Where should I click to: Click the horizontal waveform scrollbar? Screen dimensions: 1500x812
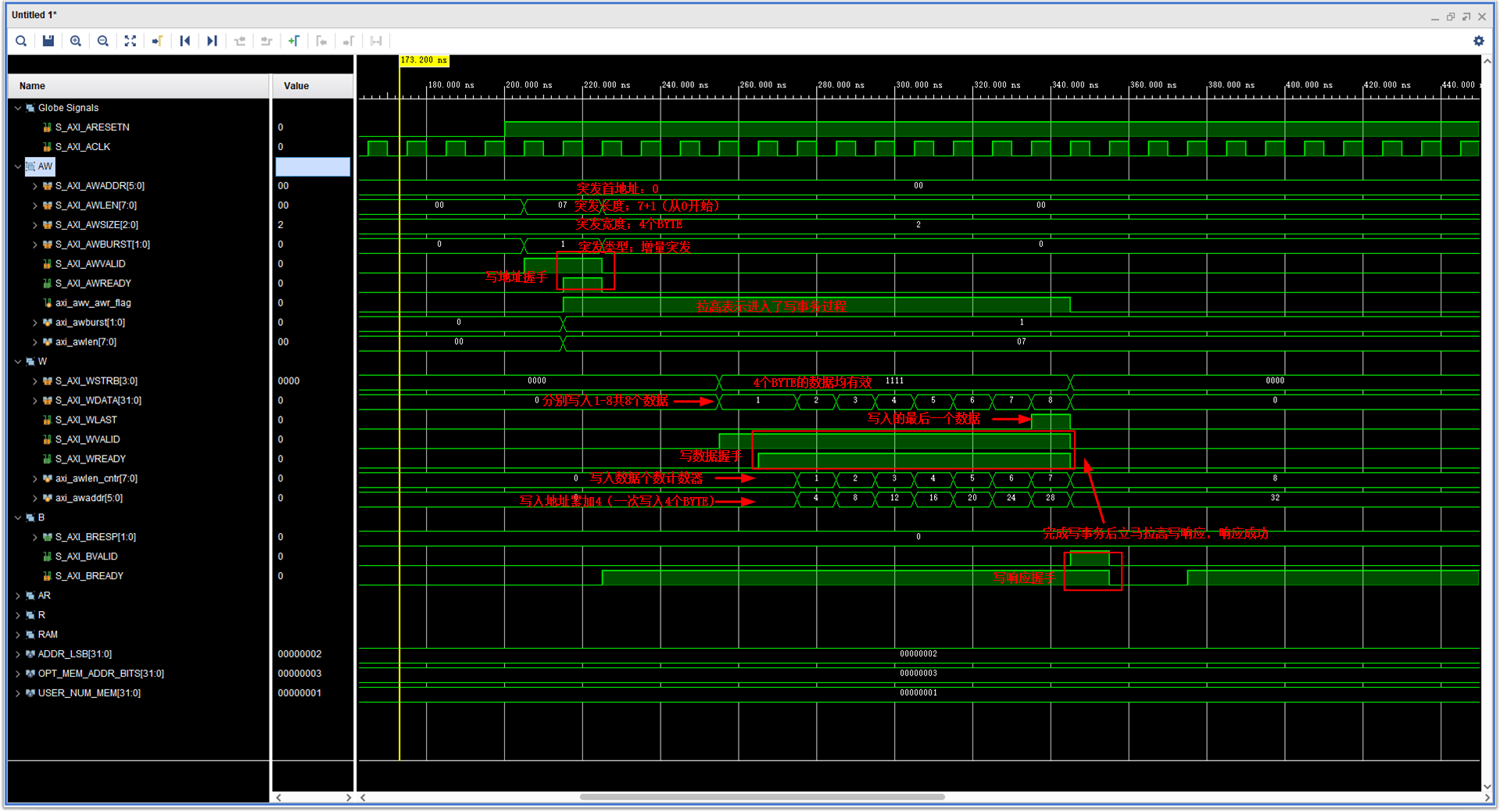coord(762,797)
